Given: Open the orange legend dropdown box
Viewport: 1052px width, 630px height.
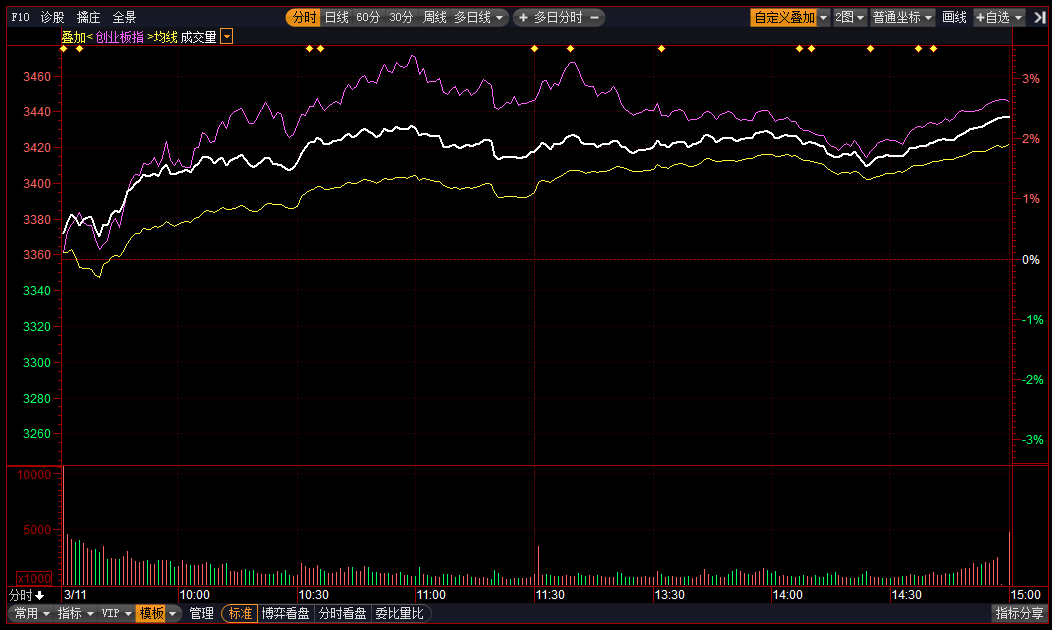Looking at the screenshot, I should [227, 37].
